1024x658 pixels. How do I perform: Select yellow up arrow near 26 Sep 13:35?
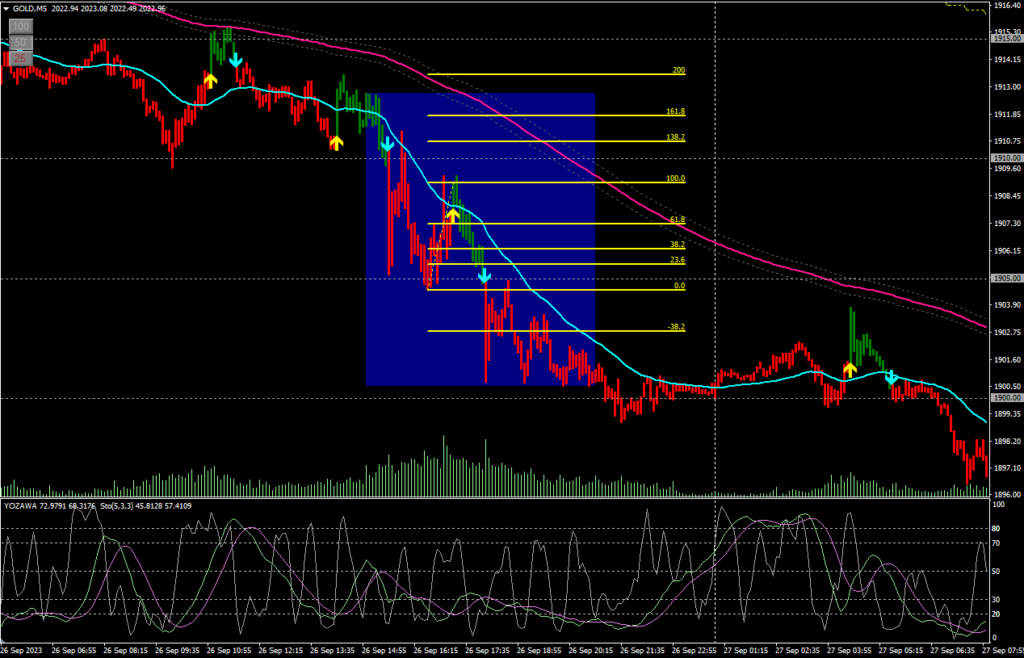tap(336, 142)
